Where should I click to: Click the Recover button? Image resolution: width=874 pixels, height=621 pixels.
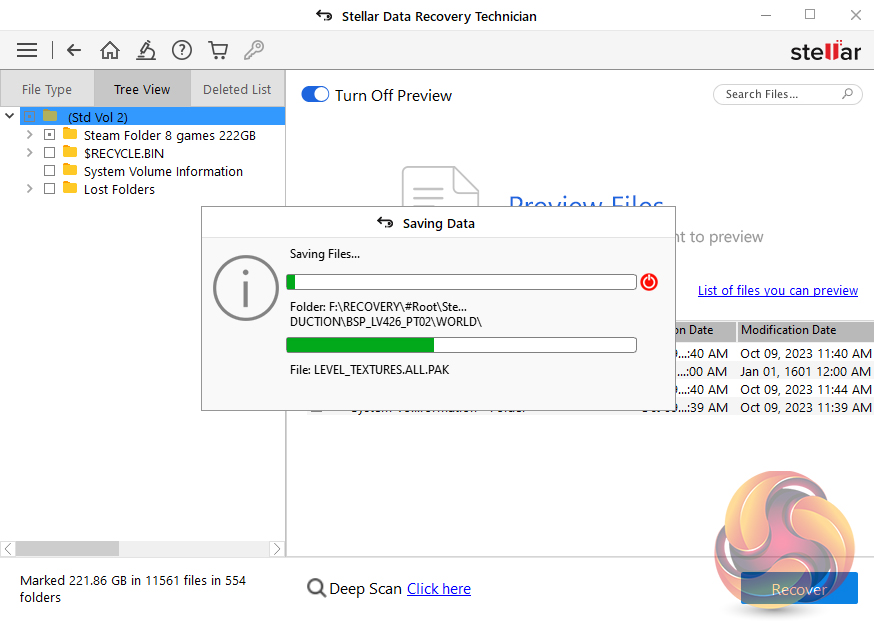[x=799, y=589]
